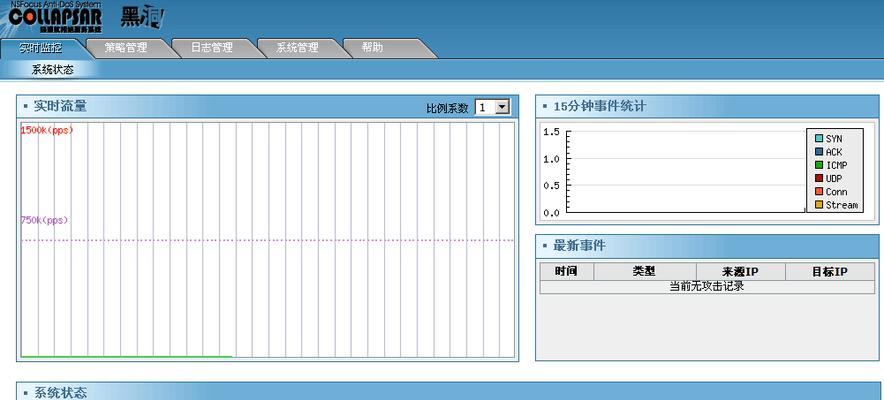
Task: Click the bottom 系统状态 panel title
Action: tap(60, 393)
